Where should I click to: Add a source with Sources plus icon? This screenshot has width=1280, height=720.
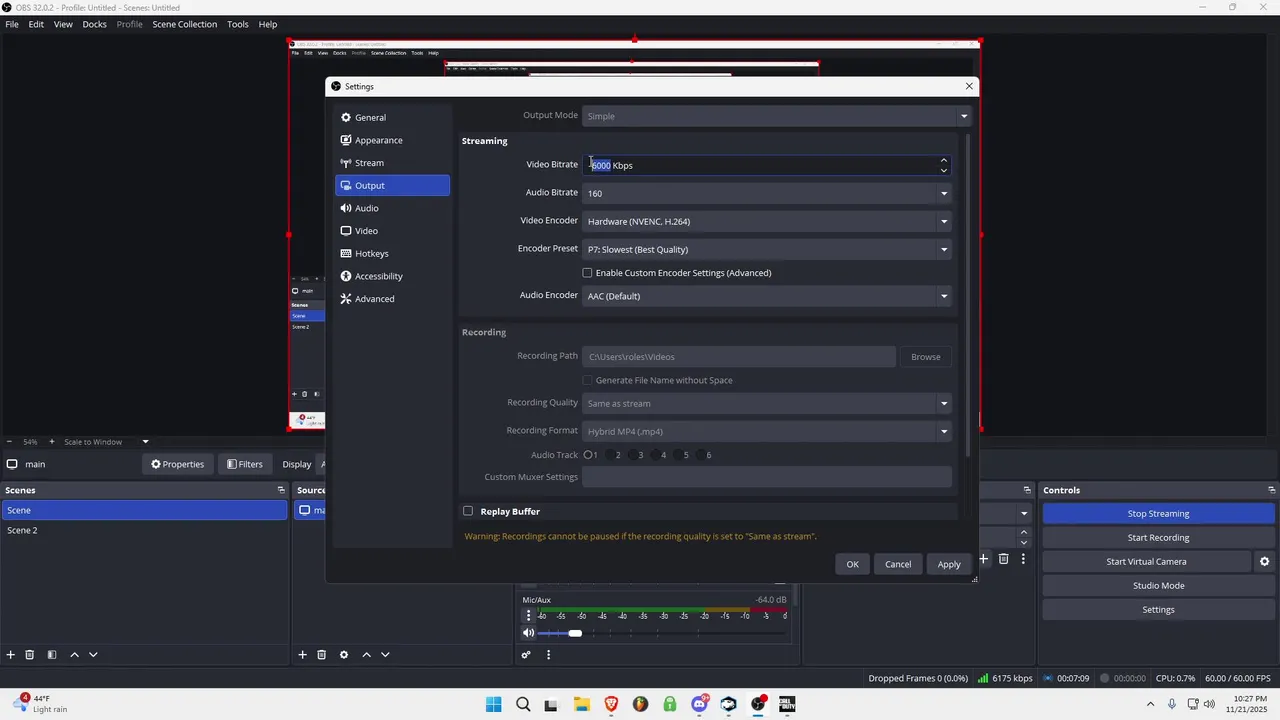302,655
